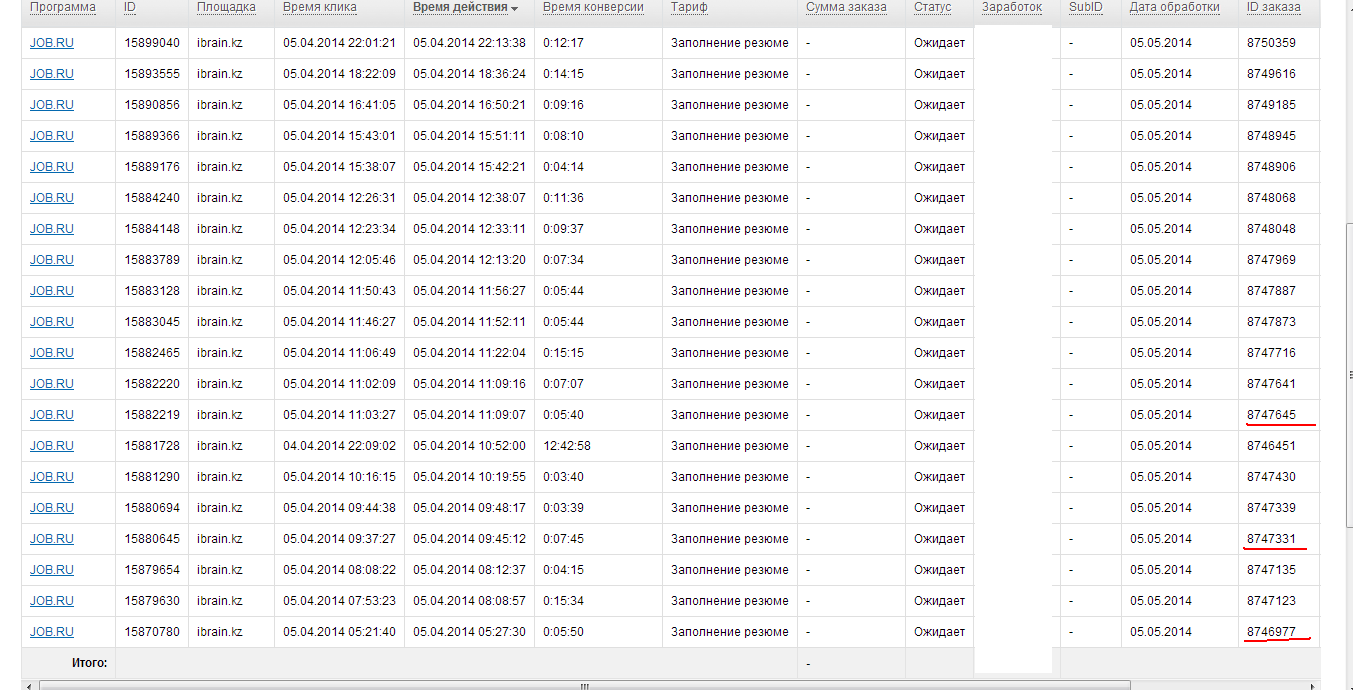Open JOB.RU link in row 15884148
Image resolution: width=1353 pixels, height=690 pixels.
(52, 229)
